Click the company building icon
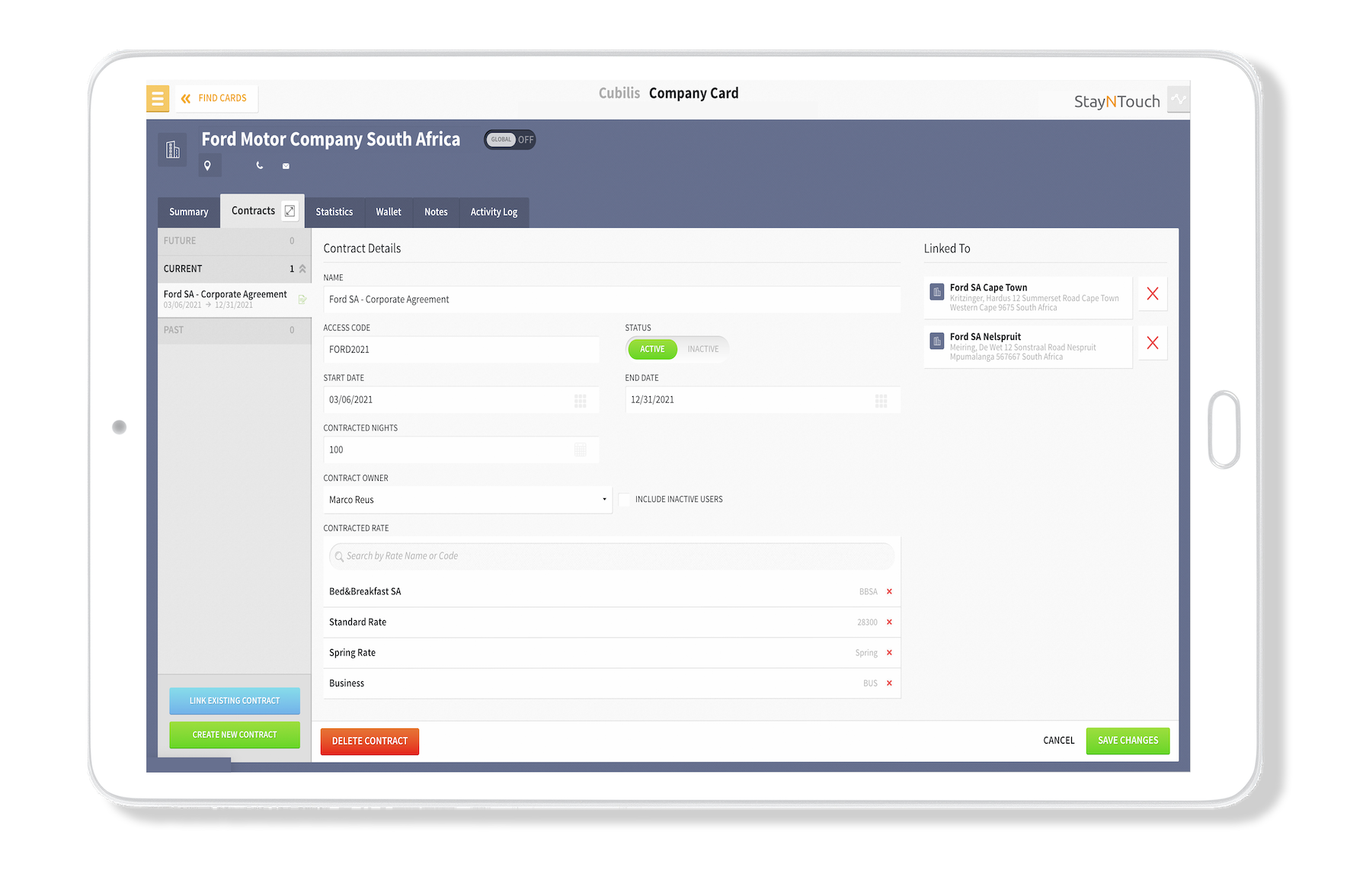The width and height of the screenshot is (1347, 896). click(173, 149)
